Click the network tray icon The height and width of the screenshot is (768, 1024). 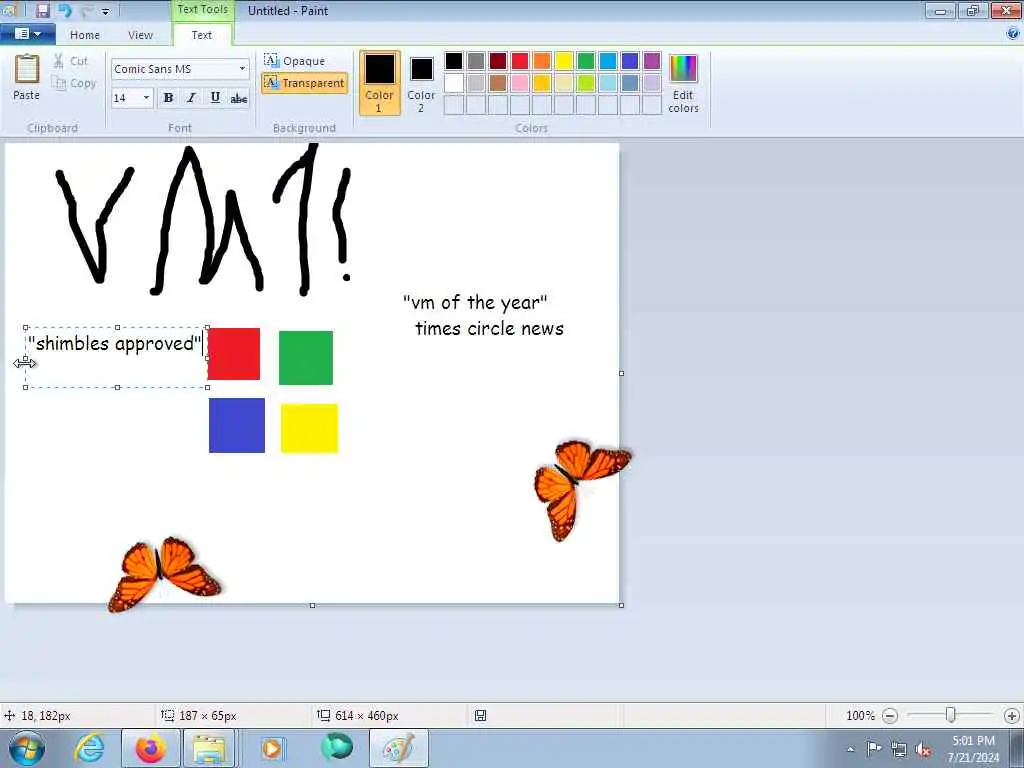coord(899,750)
